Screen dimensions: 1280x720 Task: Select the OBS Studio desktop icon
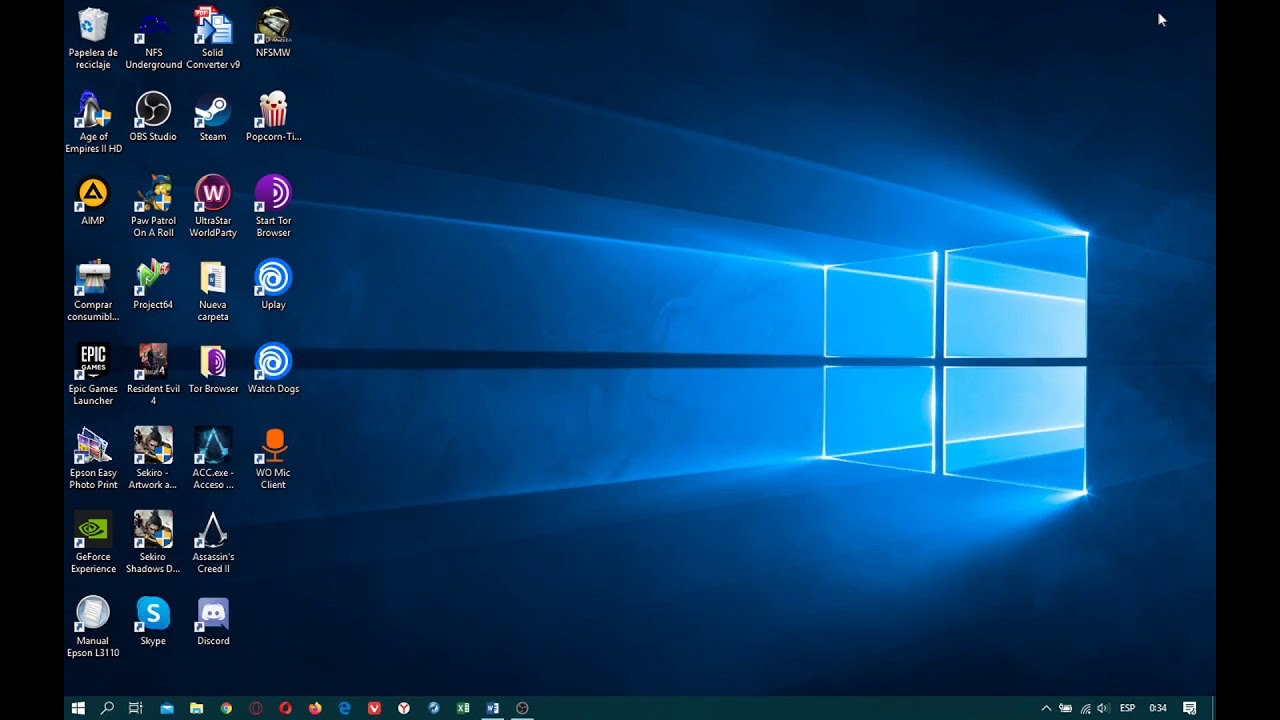(153, 118)
